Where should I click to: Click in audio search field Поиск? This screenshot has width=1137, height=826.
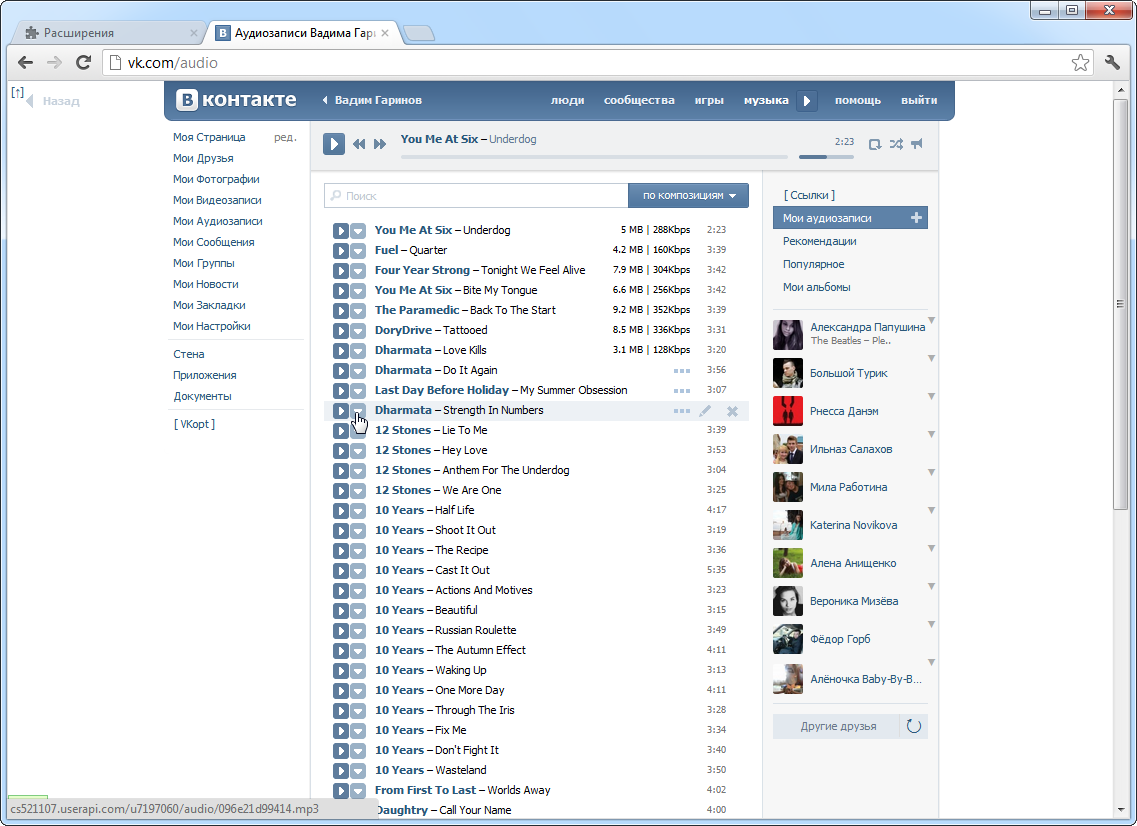pyautogui.click(x=476, y=196)
